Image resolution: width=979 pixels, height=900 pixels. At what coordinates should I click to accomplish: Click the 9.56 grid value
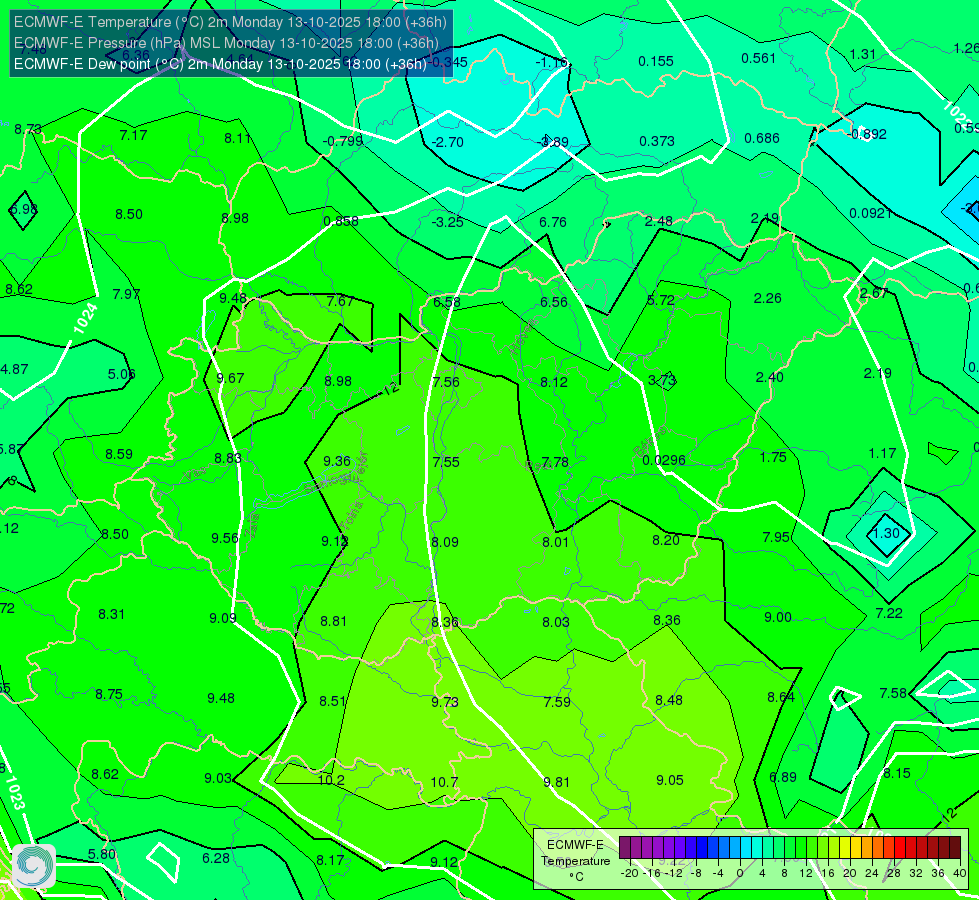225,538
